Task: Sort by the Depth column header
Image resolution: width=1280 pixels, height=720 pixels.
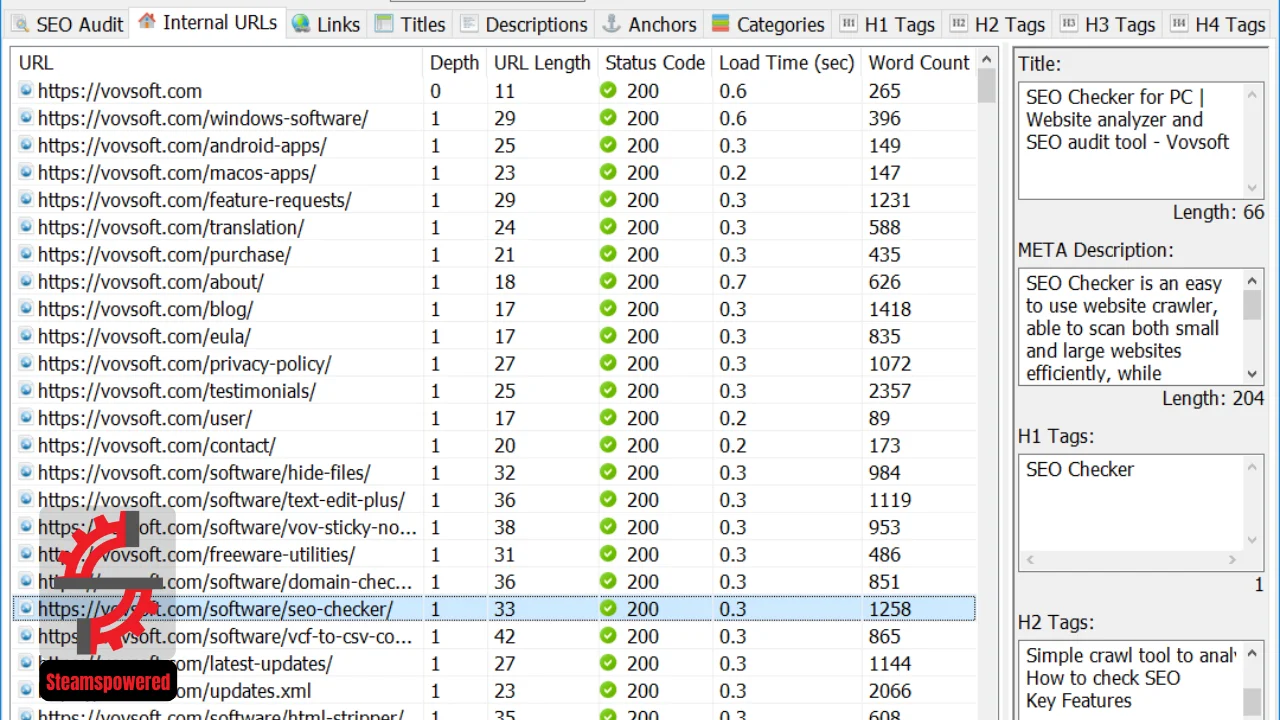Action: (x=455, y=62)
